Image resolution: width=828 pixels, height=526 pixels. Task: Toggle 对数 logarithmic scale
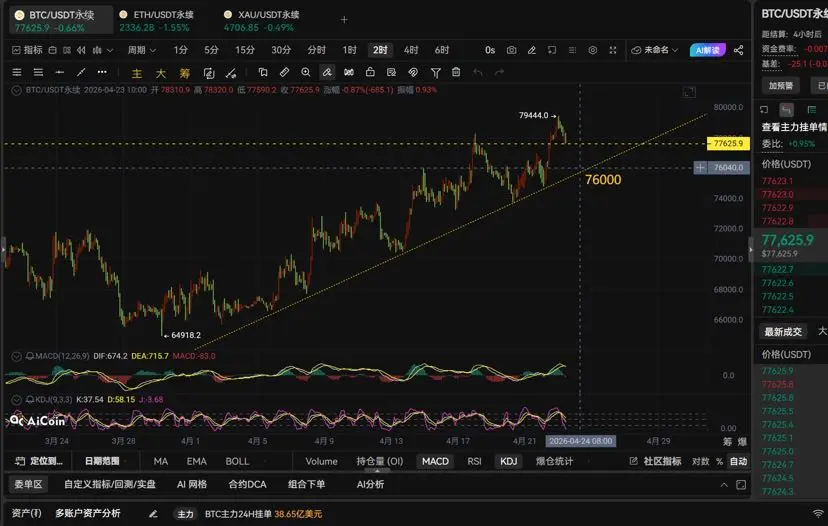pos(700,462)
